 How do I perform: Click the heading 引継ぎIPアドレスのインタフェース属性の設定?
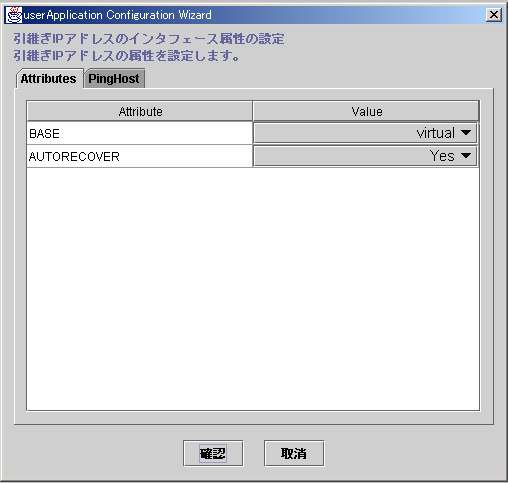click(149, 39)
